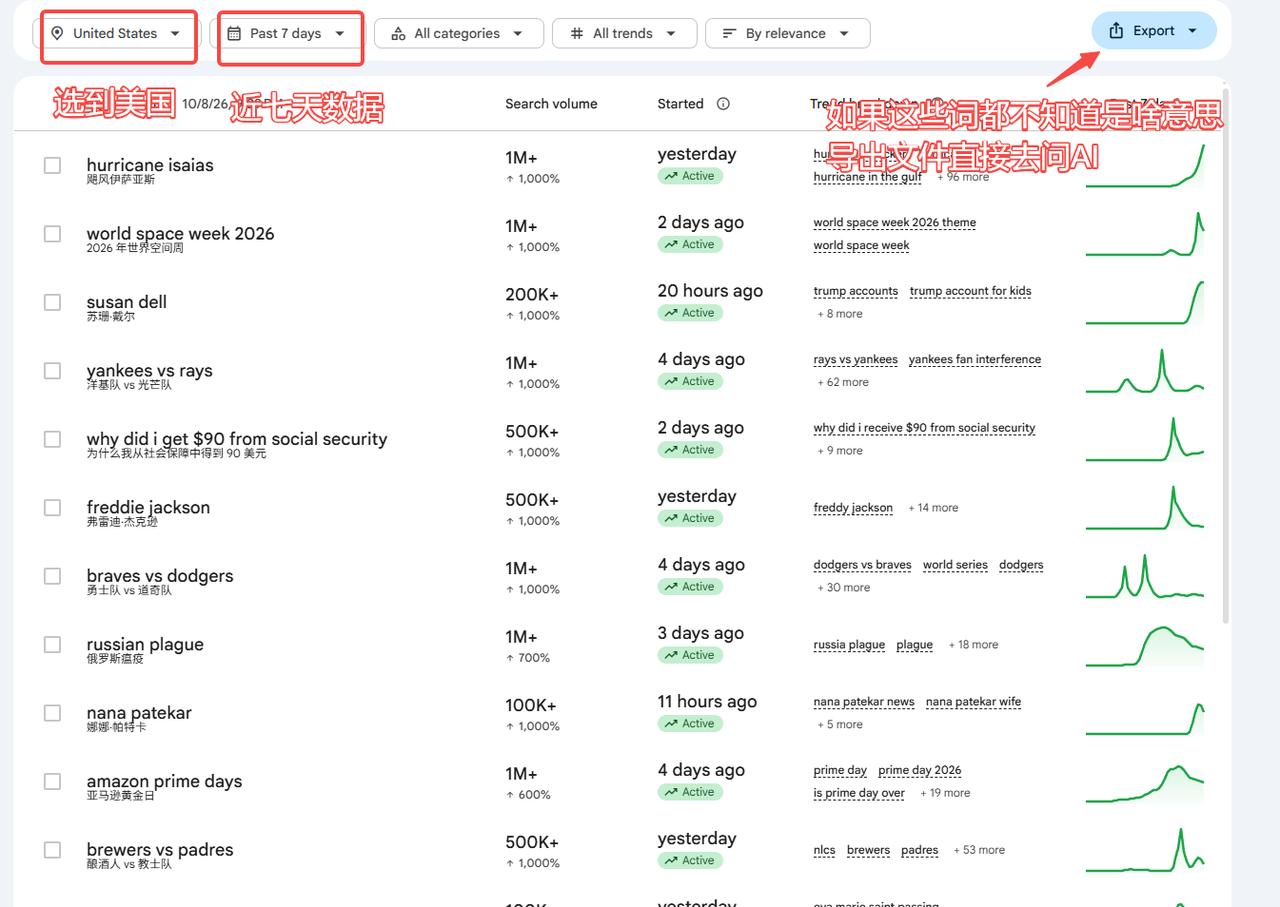Viewport: 1280px width, 907px height.
Task: Open the sparkline chart for braves vs dodgers
Action: 1145,577
